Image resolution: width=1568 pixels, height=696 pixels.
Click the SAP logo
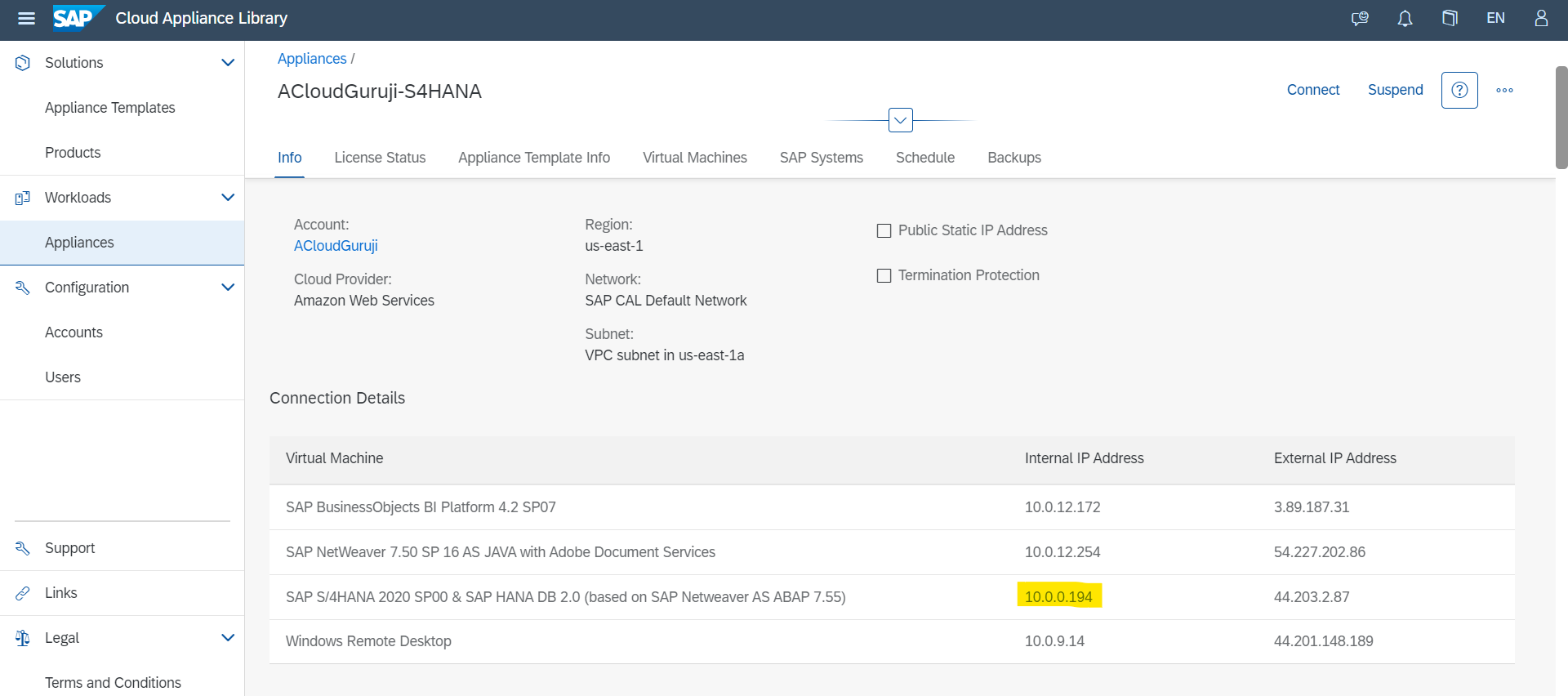coord(78,17)
